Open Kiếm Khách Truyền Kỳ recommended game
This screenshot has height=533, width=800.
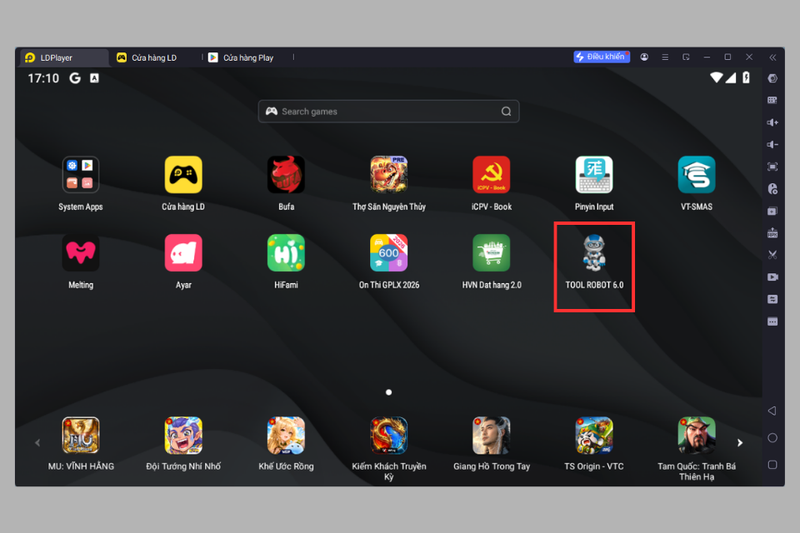tap(389, 435)
